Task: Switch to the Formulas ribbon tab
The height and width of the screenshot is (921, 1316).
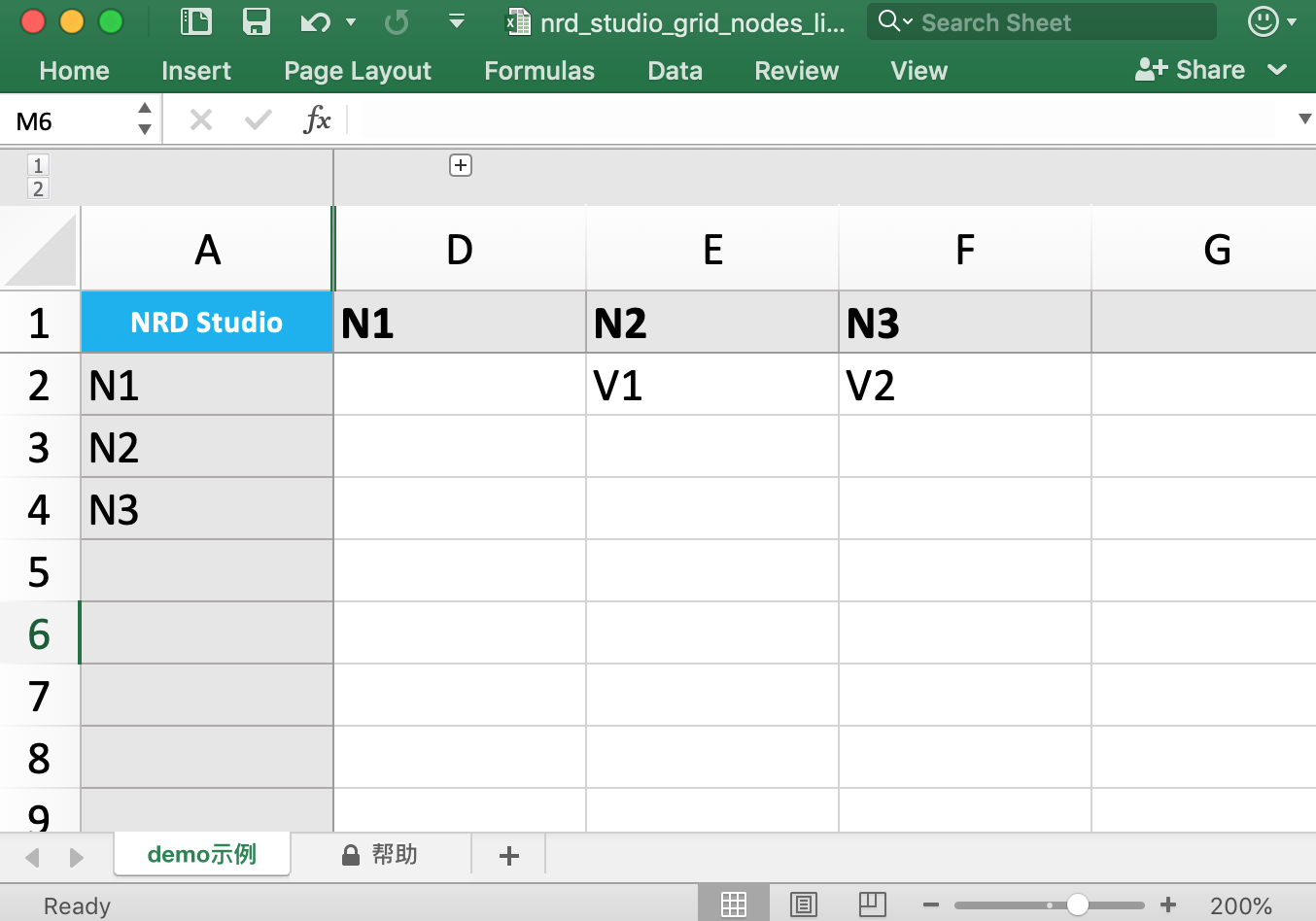Action: (x=538, y=70)
